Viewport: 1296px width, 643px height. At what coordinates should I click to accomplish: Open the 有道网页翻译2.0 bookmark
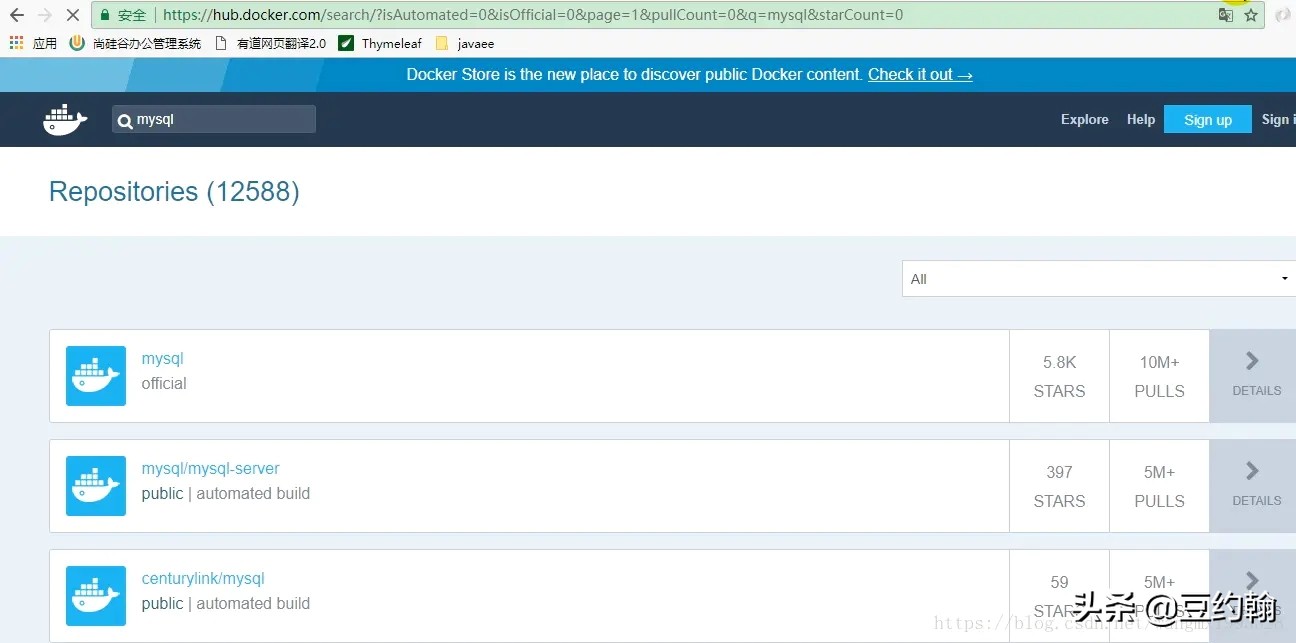coord(271,43)
